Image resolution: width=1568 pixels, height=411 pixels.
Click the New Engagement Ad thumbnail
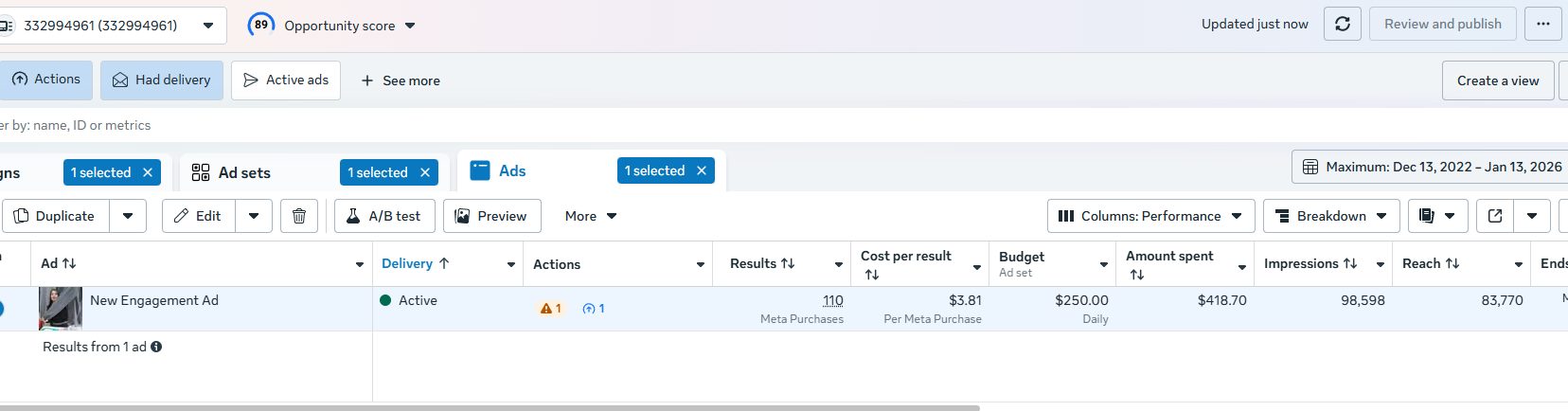point(61,309)
